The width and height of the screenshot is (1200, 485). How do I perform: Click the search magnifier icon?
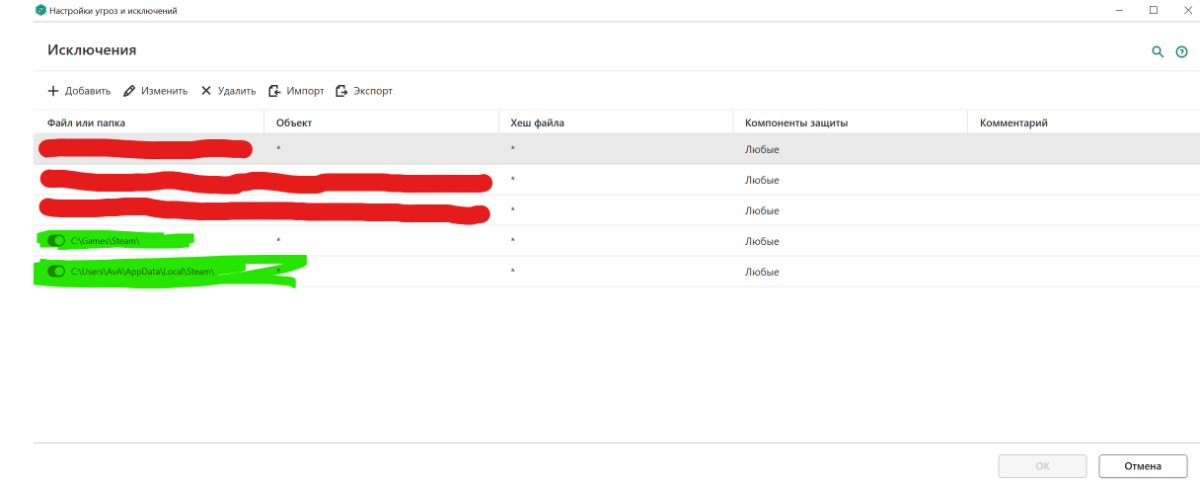1158,52
